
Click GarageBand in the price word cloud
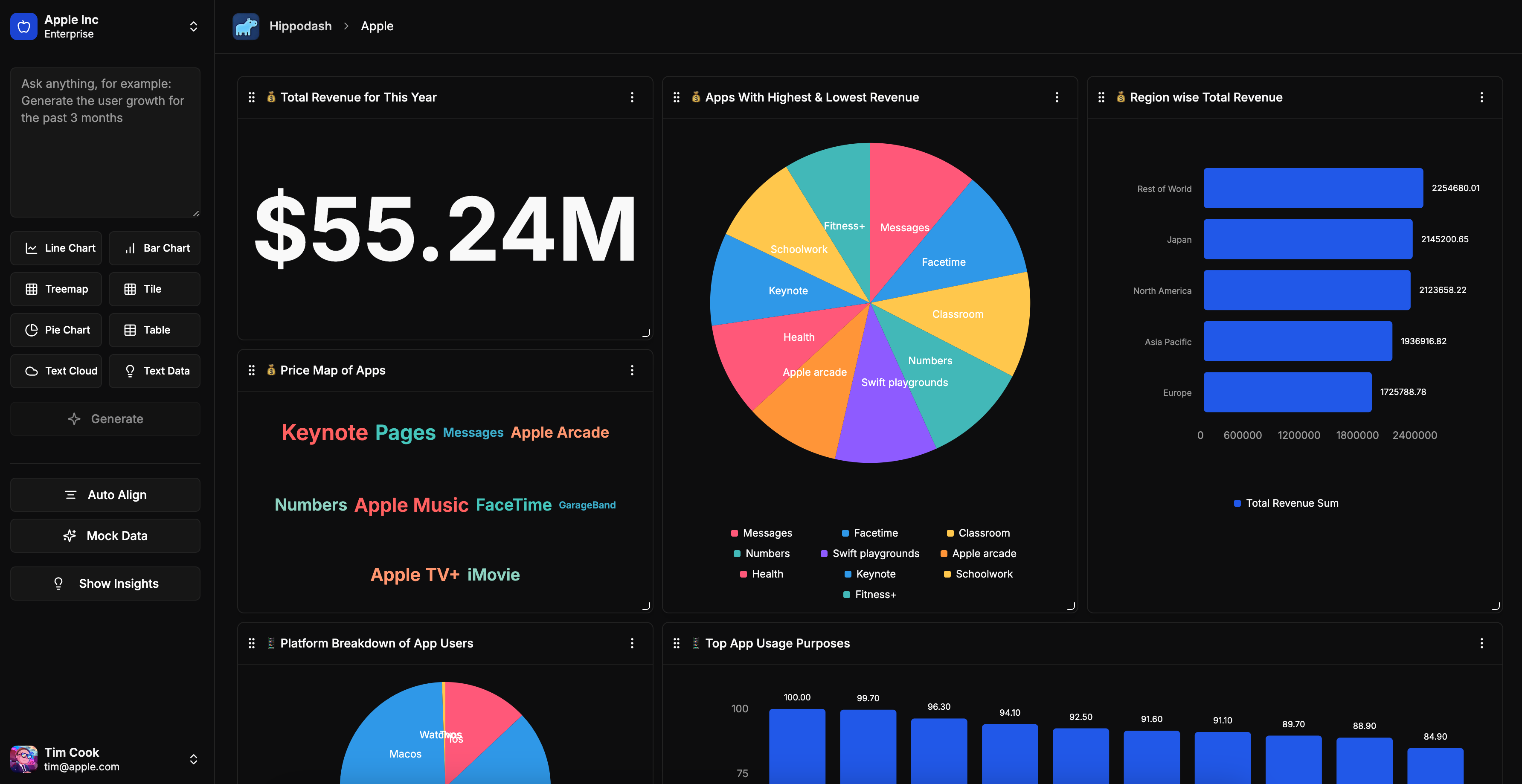[x=587, y=505]
